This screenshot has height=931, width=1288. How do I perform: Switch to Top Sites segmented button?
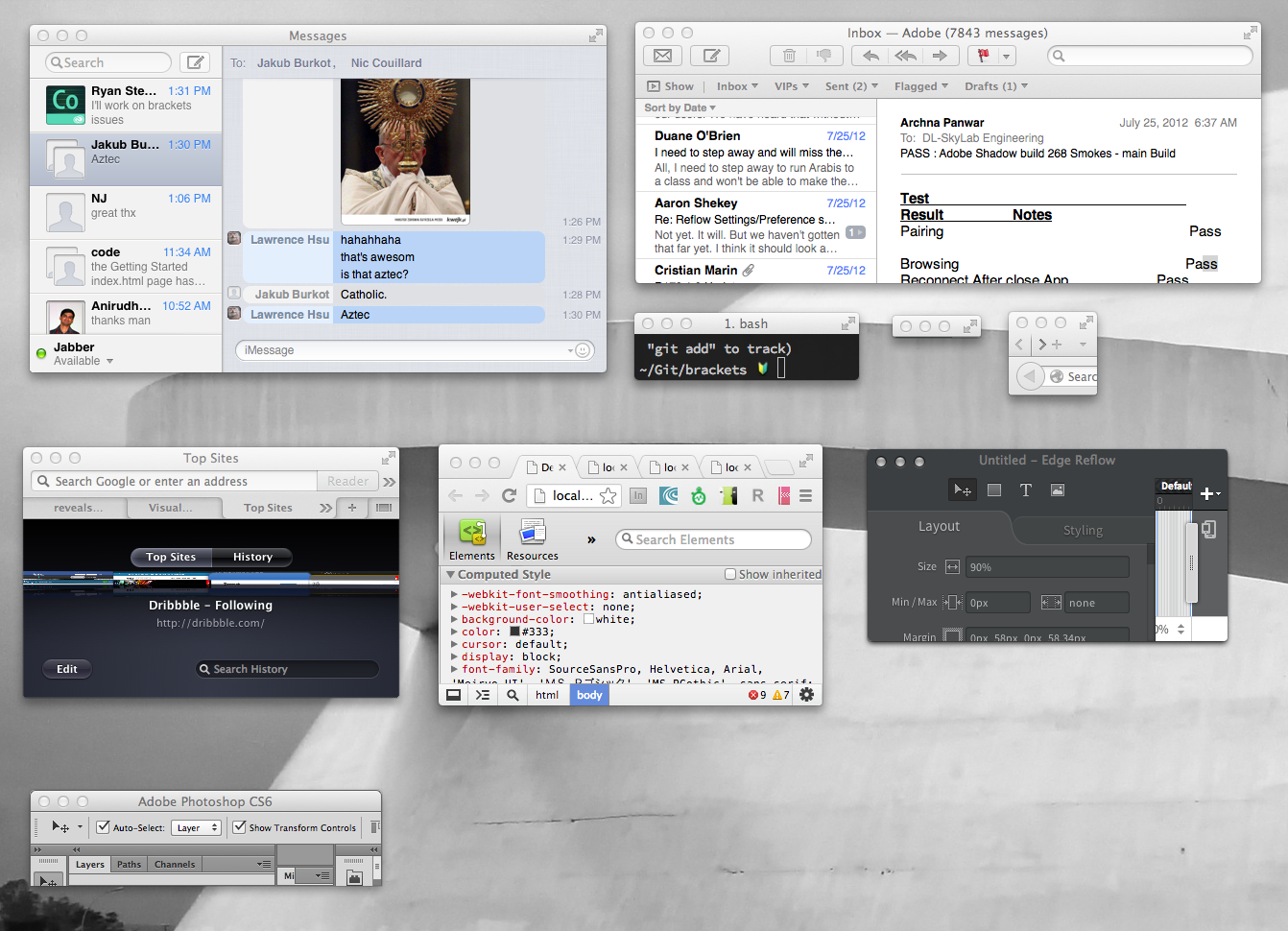171,557
